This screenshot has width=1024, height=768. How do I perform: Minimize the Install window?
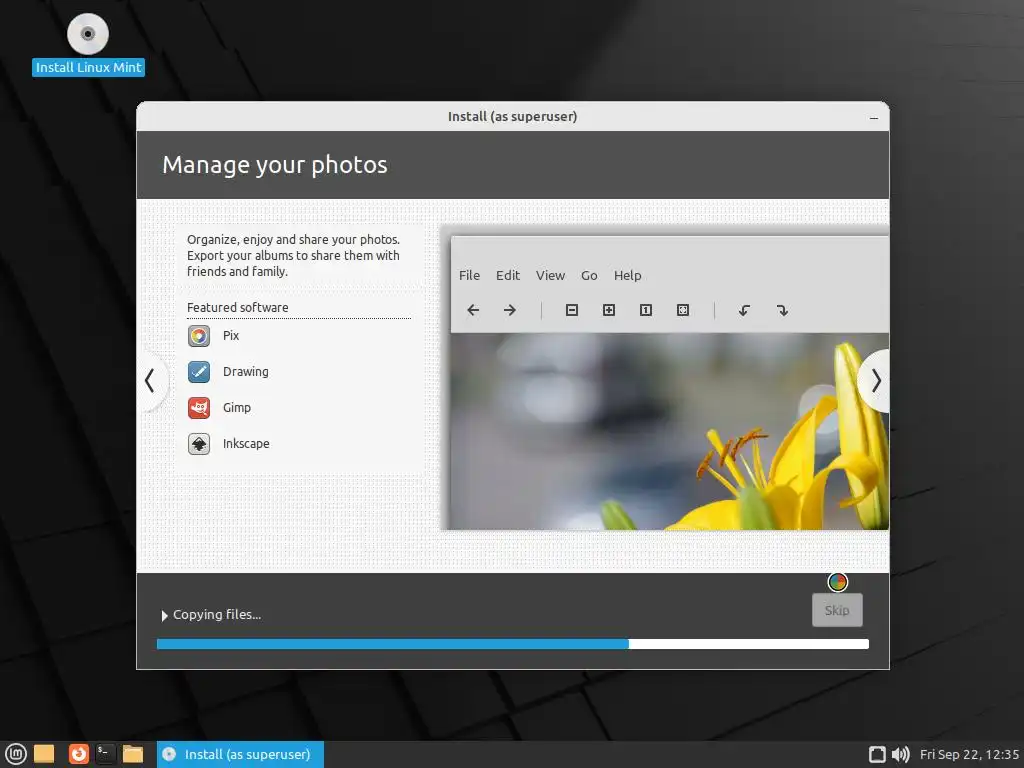[x=874, y=118]
